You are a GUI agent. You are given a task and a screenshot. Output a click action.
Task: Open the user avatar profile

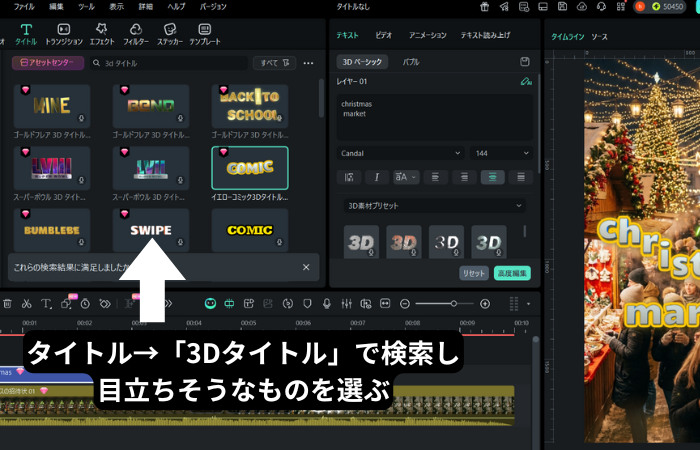640,6
